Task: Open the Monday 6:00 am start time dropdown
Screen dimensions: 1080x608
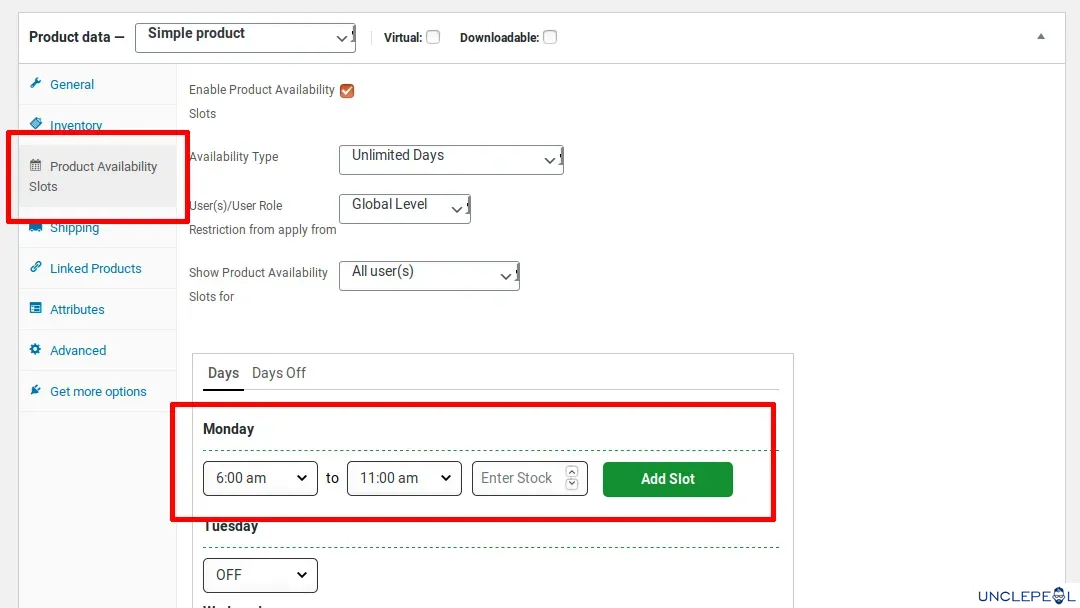Action: tap(260, 478)
